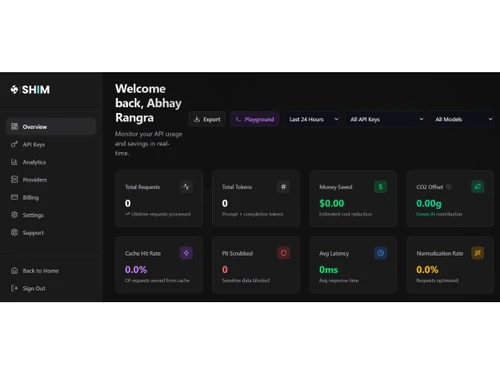Click the Settings gear icon
The width and height of the screenshot is (500, 375).
(14, 215)
